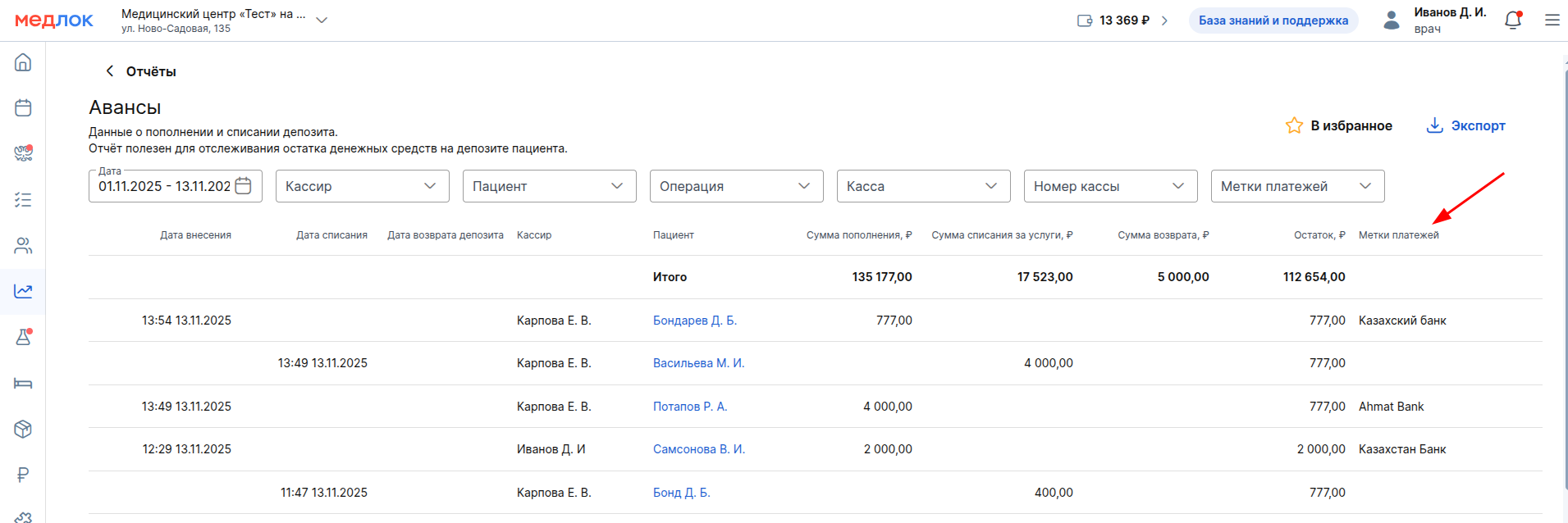Open the Метки платежей filter dropdown

(x=1297, y=186)
